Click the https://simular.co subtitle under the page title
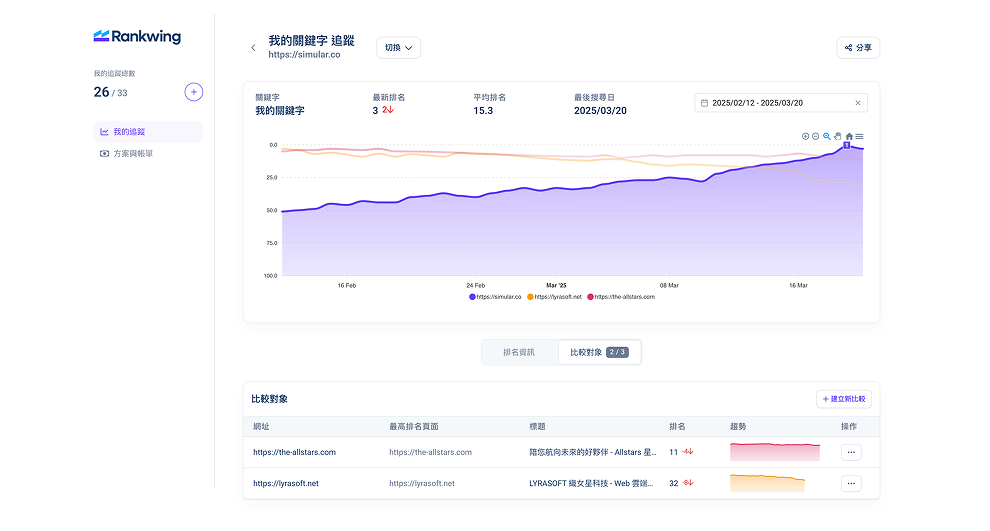Screen dimensions: 990x531 304,55
